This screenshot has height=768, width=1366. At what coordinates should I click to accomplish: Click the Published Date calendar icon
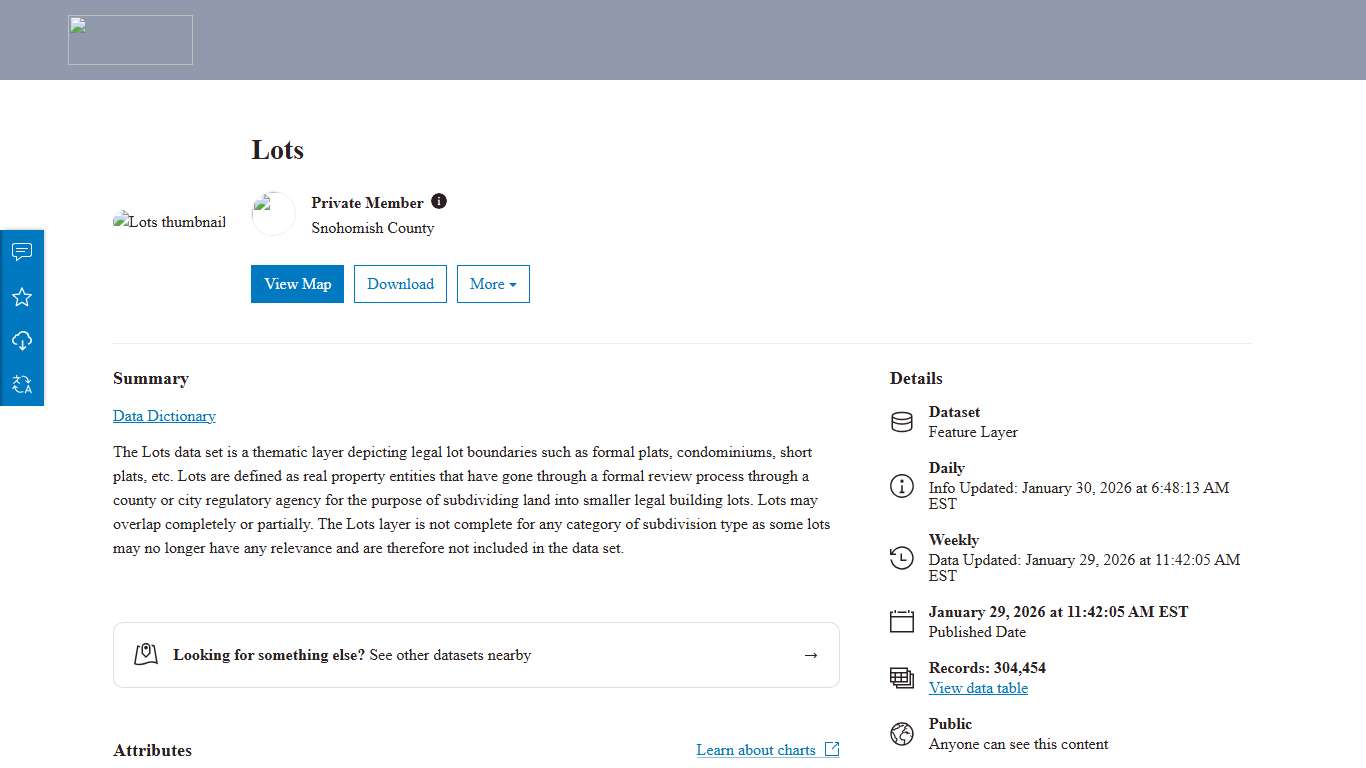click(901, 620)
